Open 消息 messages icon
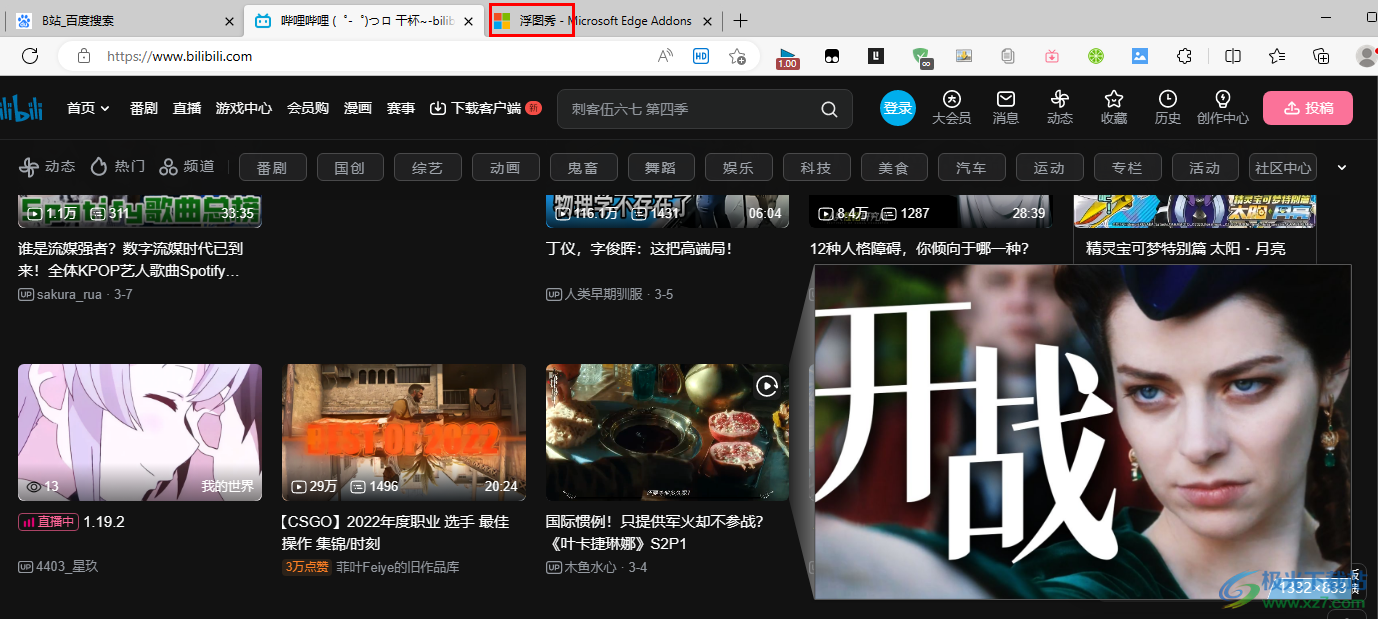Screen dimensions: 1378x619 point(1006,107)
